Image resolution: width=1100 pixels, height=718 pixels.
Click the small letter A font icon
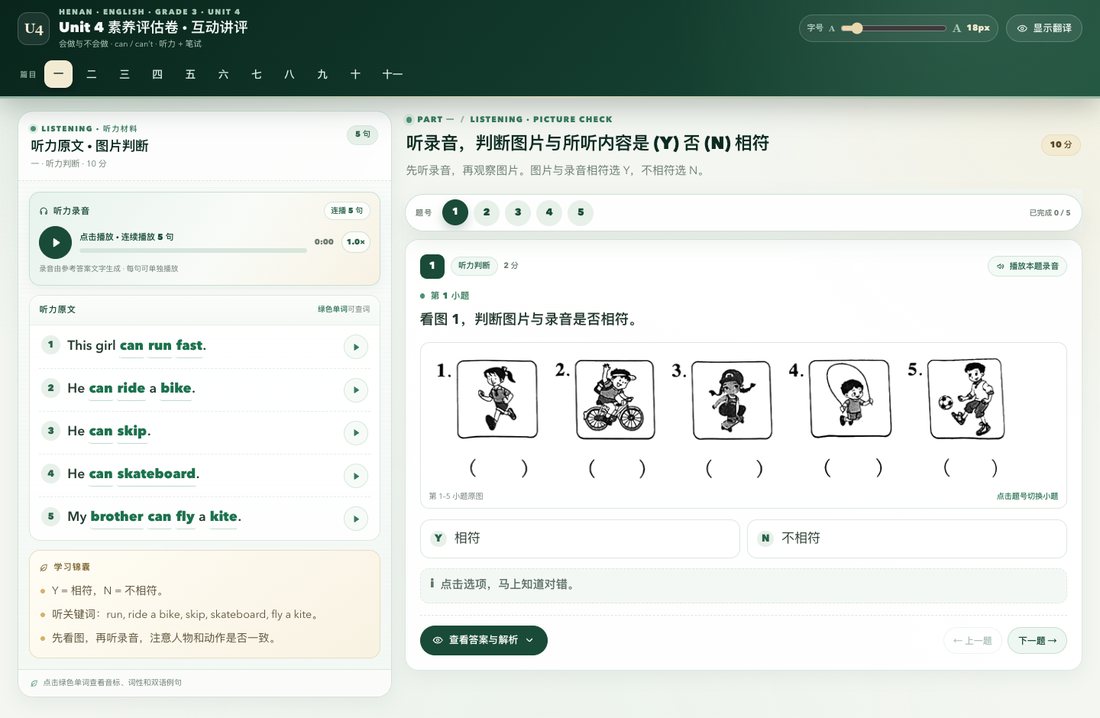tap(832, 29)
